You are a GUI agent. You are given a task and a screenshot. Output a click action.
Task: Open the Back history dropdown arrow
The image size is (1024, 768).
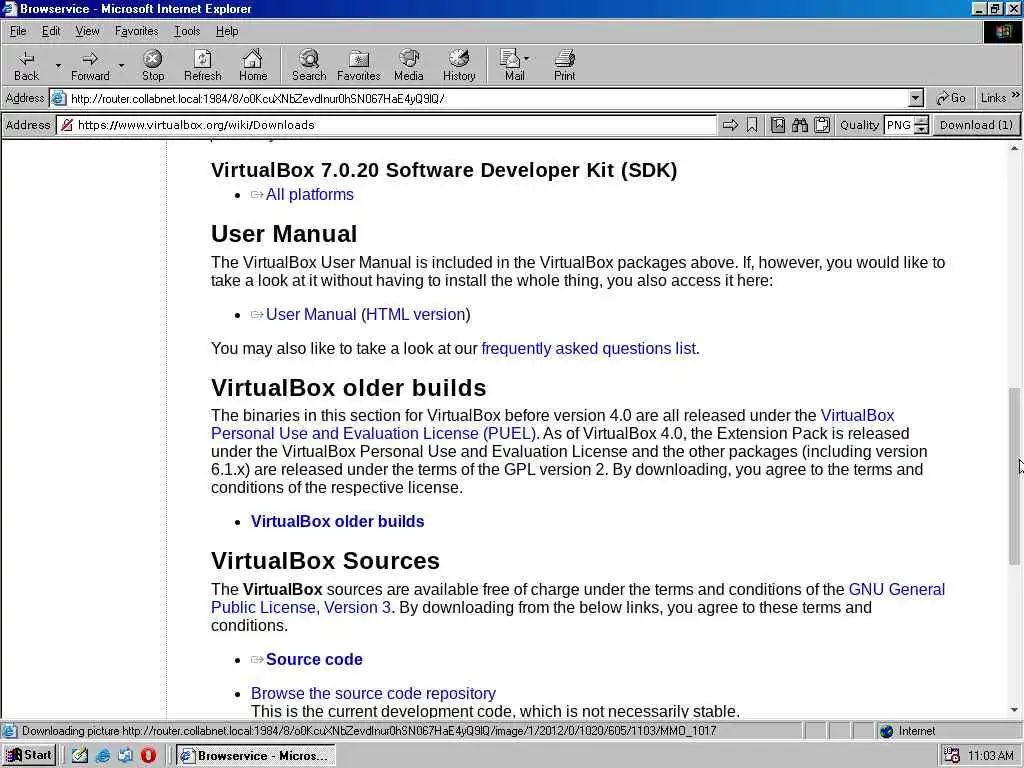pyautogui.click(x=58, y=65)
